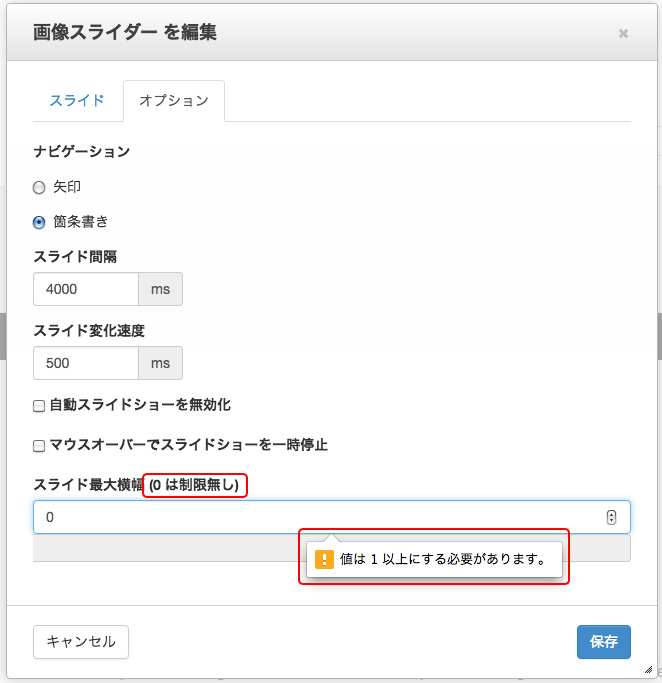Save settings with the 保存 button

click(604, 642)
